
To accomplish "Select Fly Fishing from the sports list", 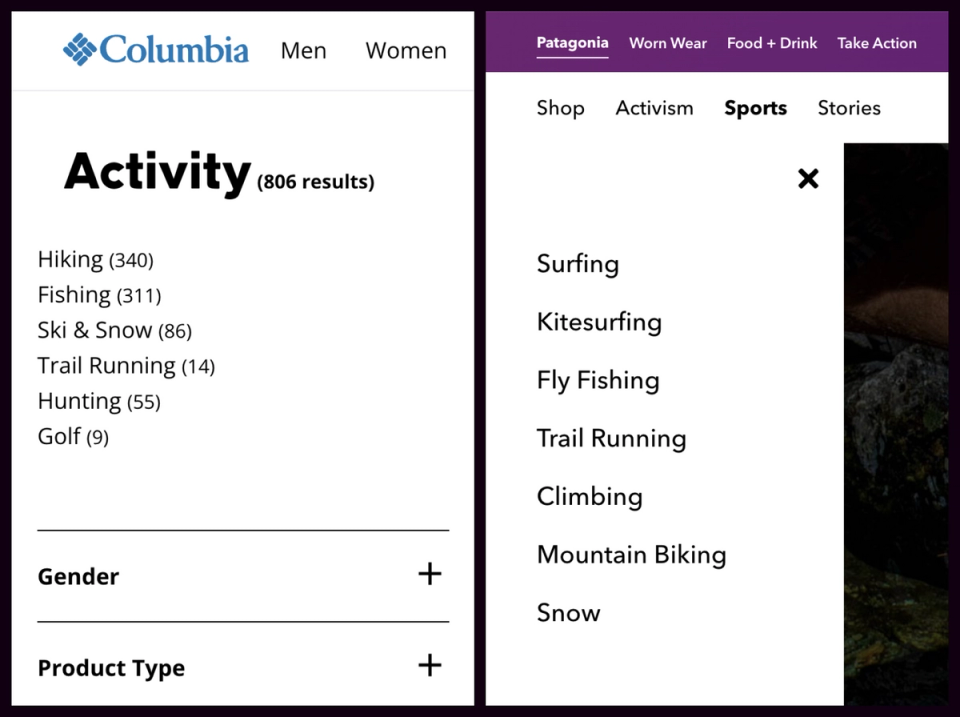I will 598,380.
